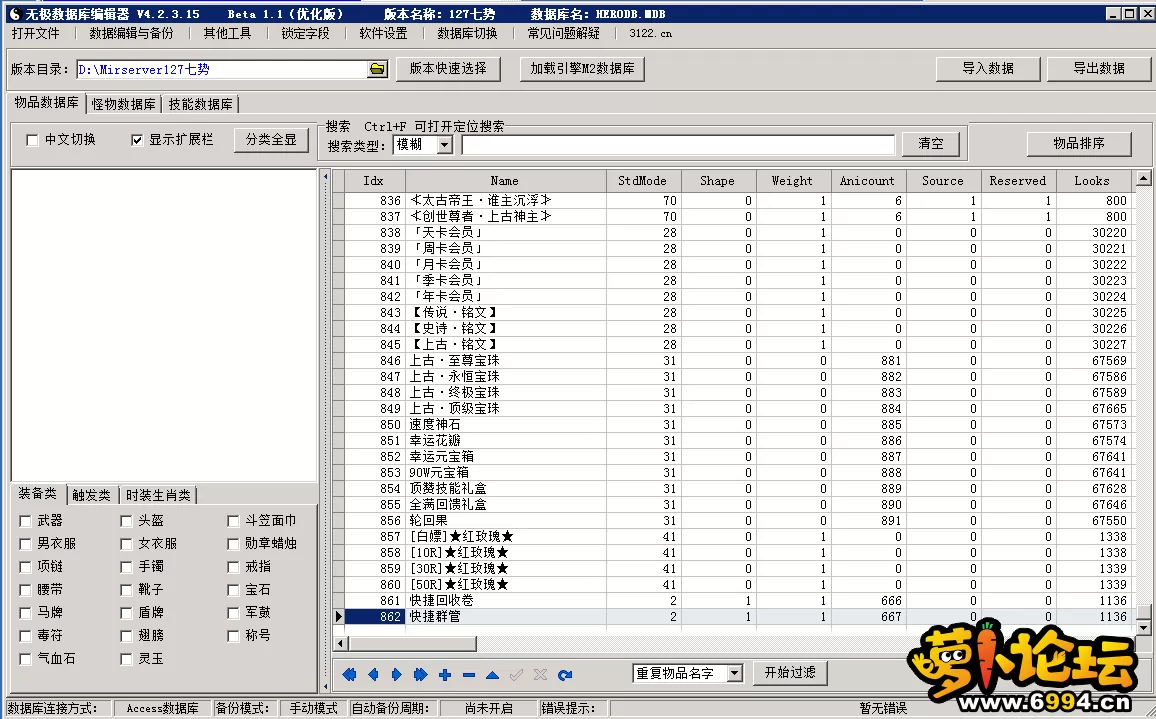Collapse left panel using splitter arrow at top
Image resolution: width=1156 pixels, height=719 pixels.
325,177
